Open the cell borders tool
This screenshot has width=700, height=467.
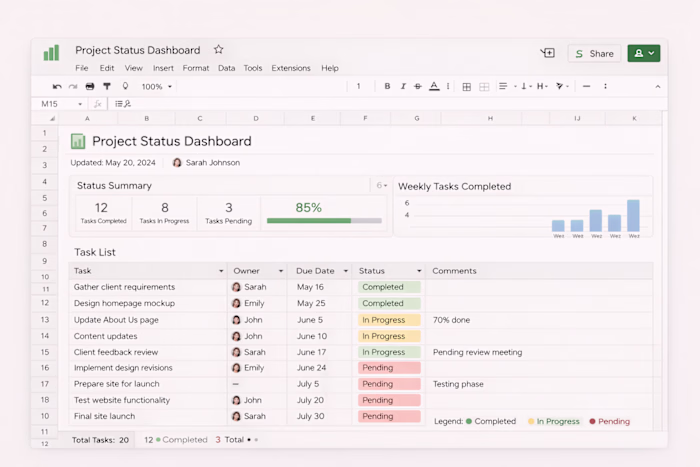[x=467, y=87]
